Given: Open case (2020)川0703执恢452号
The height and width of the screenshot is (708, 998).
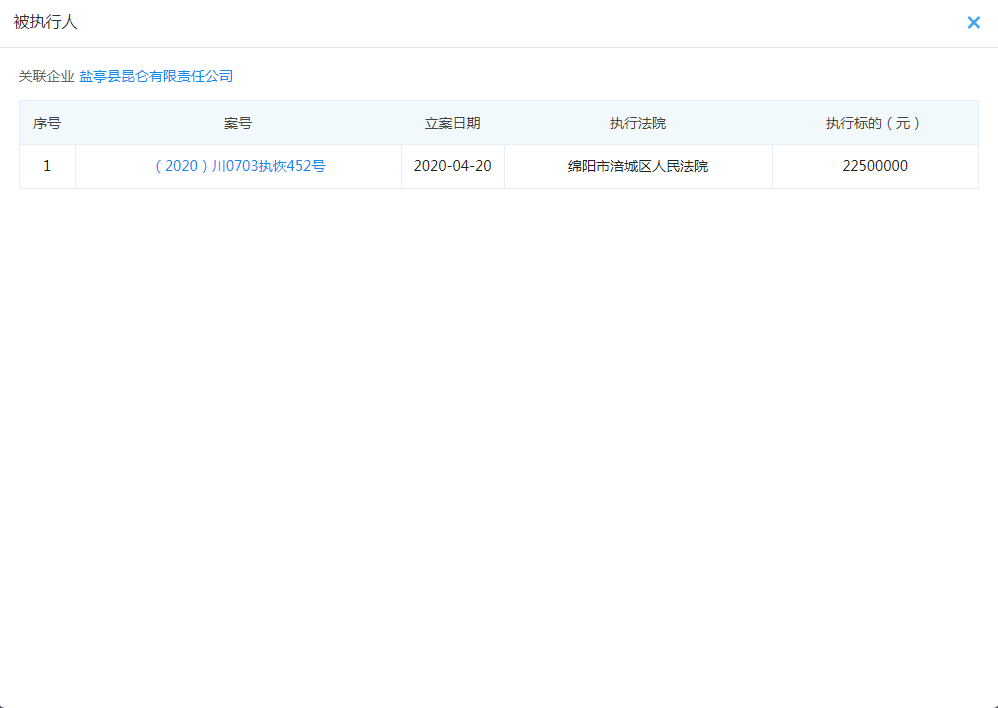Looking at the screenshot, I should 238,166.
